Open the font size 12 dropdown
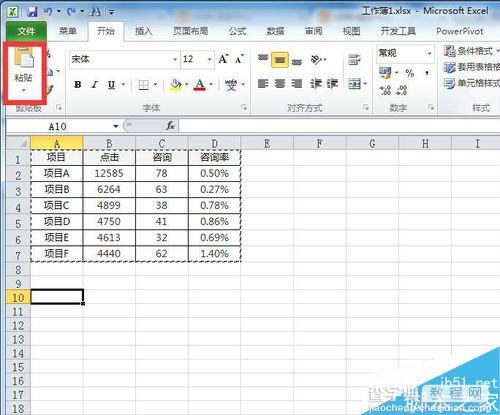Image resolution: width=500 pixels, height=415 pixels. (209, 60)
